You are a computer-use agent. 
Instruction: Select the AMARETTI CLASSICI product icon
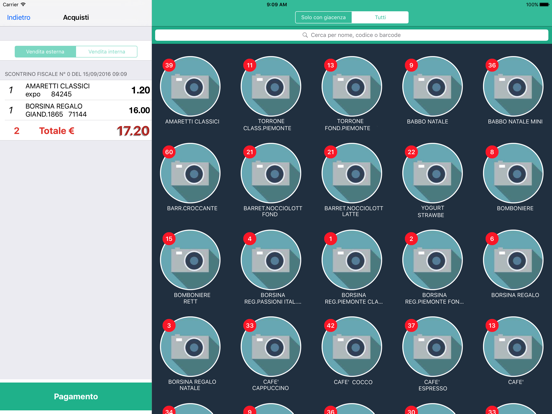190,87
